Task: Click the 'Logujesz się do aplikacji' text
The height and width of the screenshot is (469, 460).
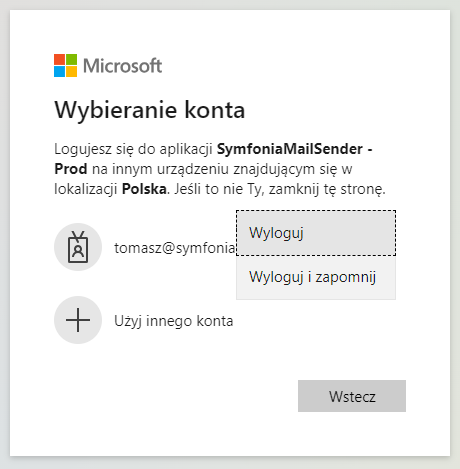Action: click(133, 149)
